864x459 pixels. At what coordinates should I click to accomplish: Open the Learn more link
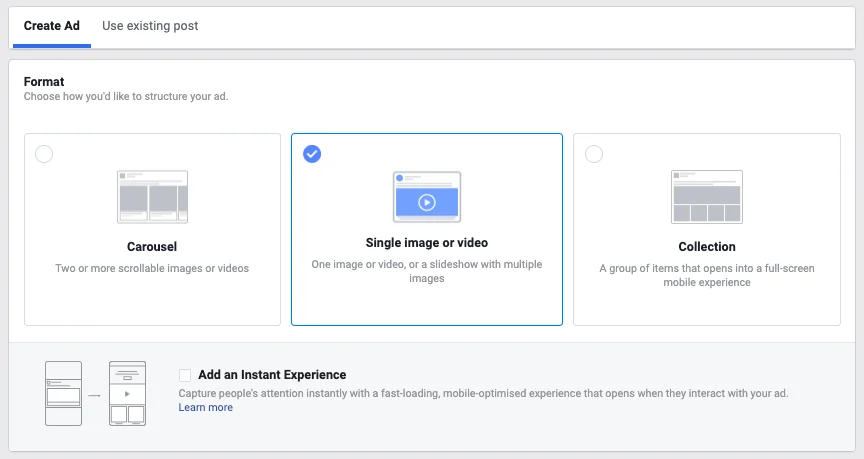pyautogui.click(x=205, y=407)
